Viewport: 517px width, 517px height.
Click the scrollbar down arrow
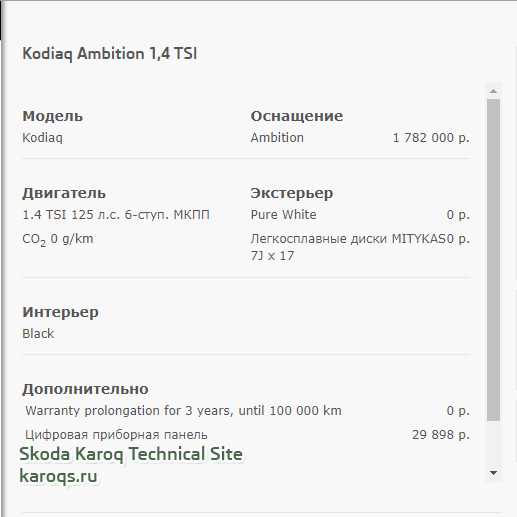[493, 473]
